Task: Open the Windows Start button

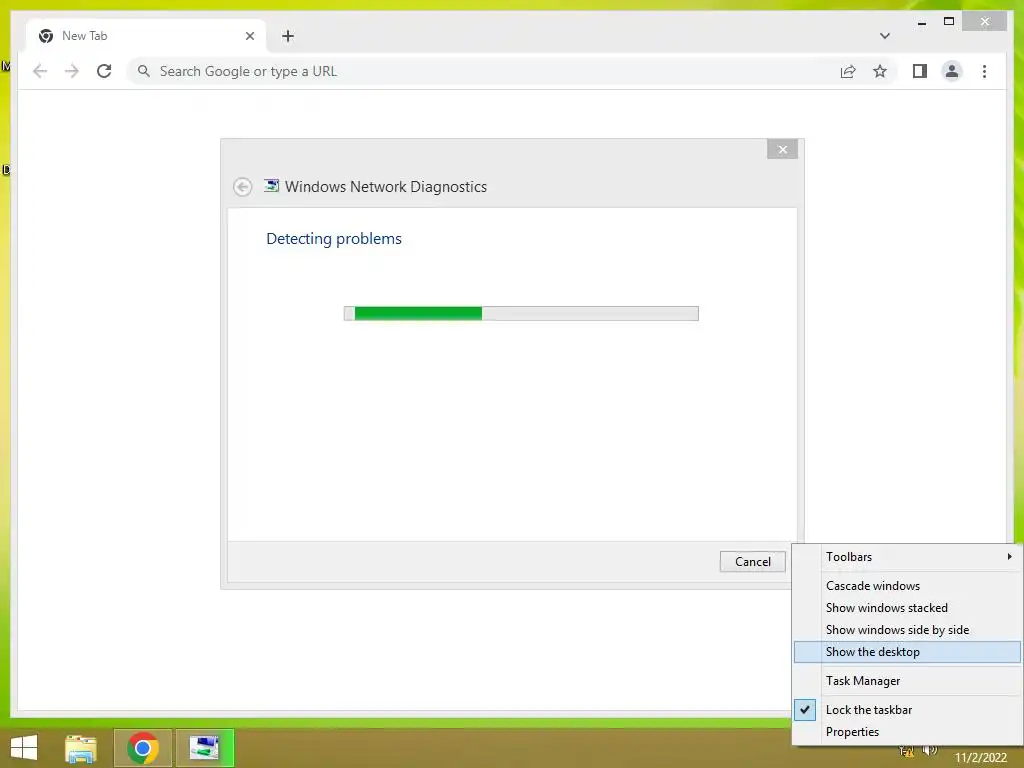Action: [x=24, y=748]
